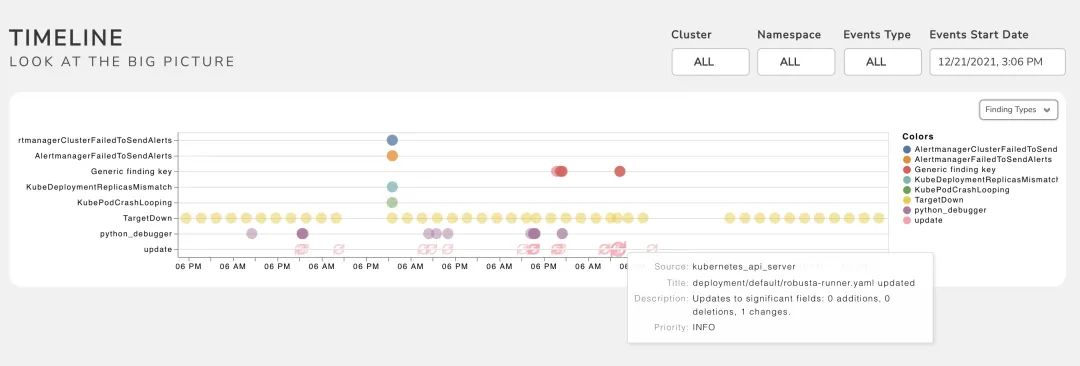Click the orange AlertmanagerFailedToSendAlerts event dot
The height and width of the screenshot is (366, 1080).
coord(392,156)
